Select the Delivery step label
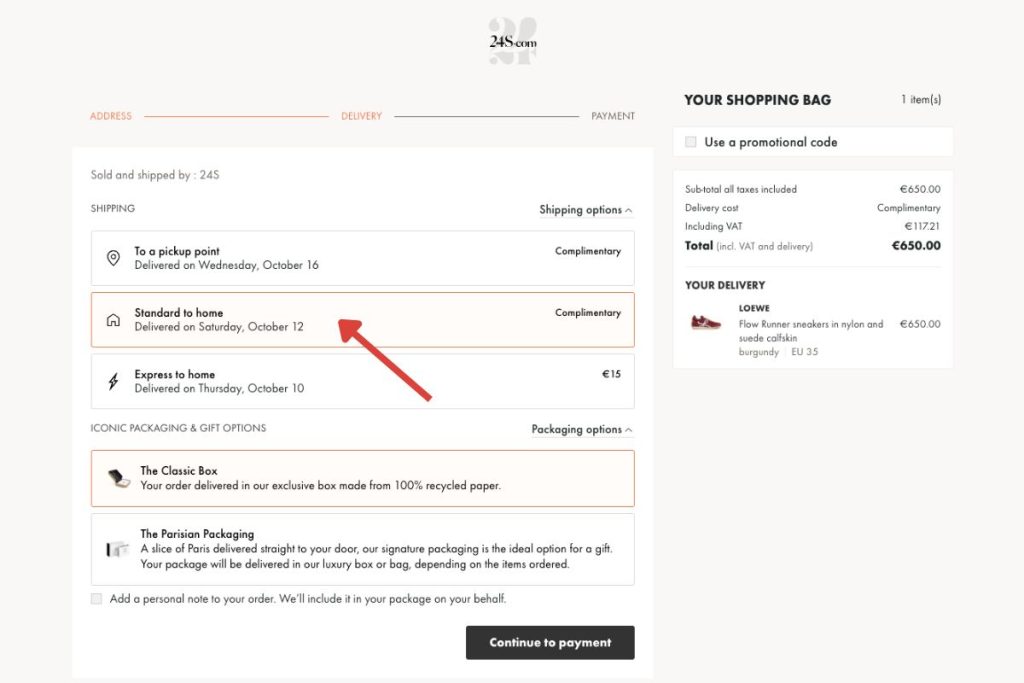This screenshot has height=683, width=1024. tap(361, 116)
